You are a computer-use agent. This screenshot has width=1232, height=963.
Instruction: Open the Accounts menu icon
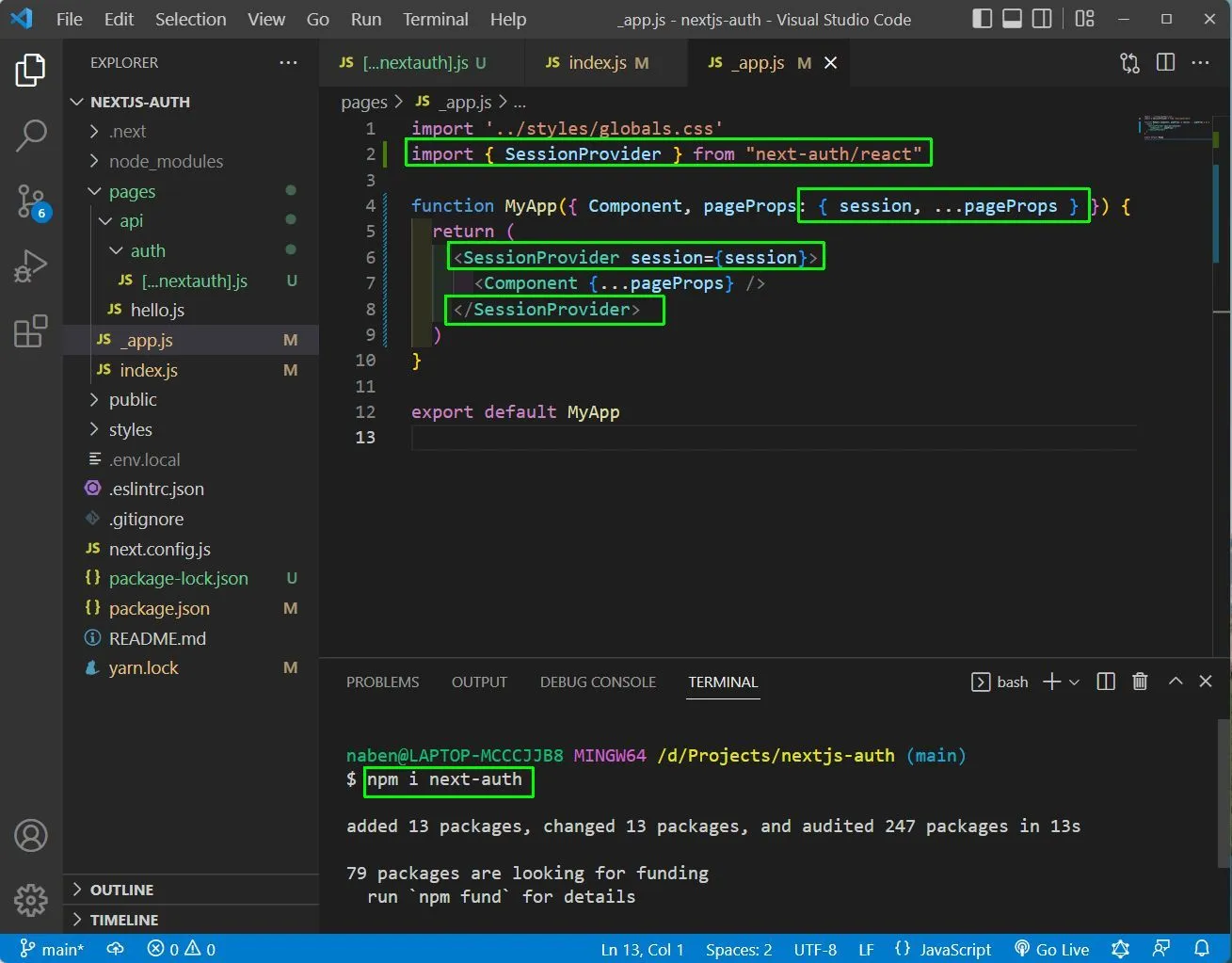(30, 836)
